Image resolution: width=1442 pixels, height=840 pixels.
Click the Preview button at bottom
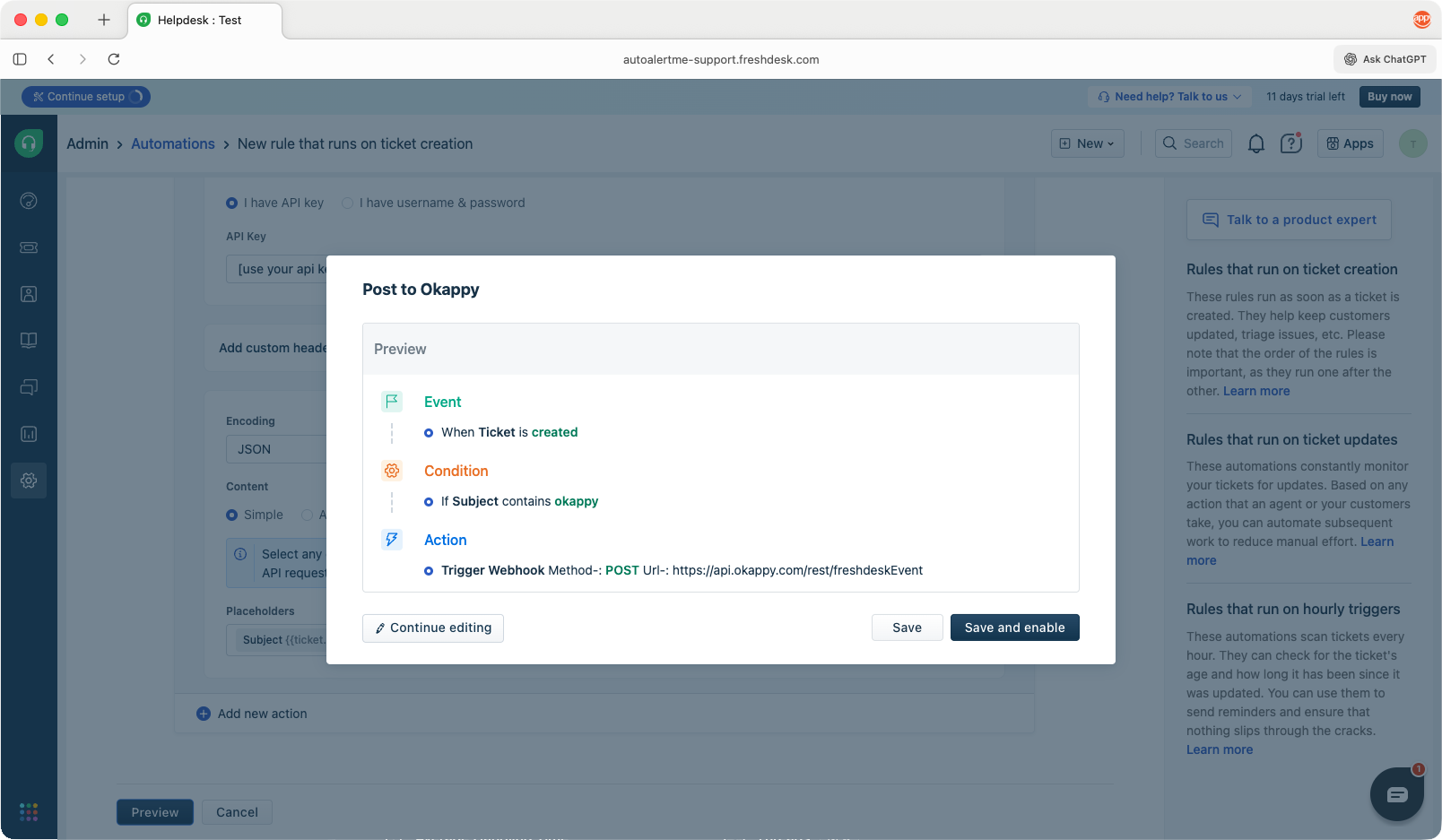(x=155, y=812)
